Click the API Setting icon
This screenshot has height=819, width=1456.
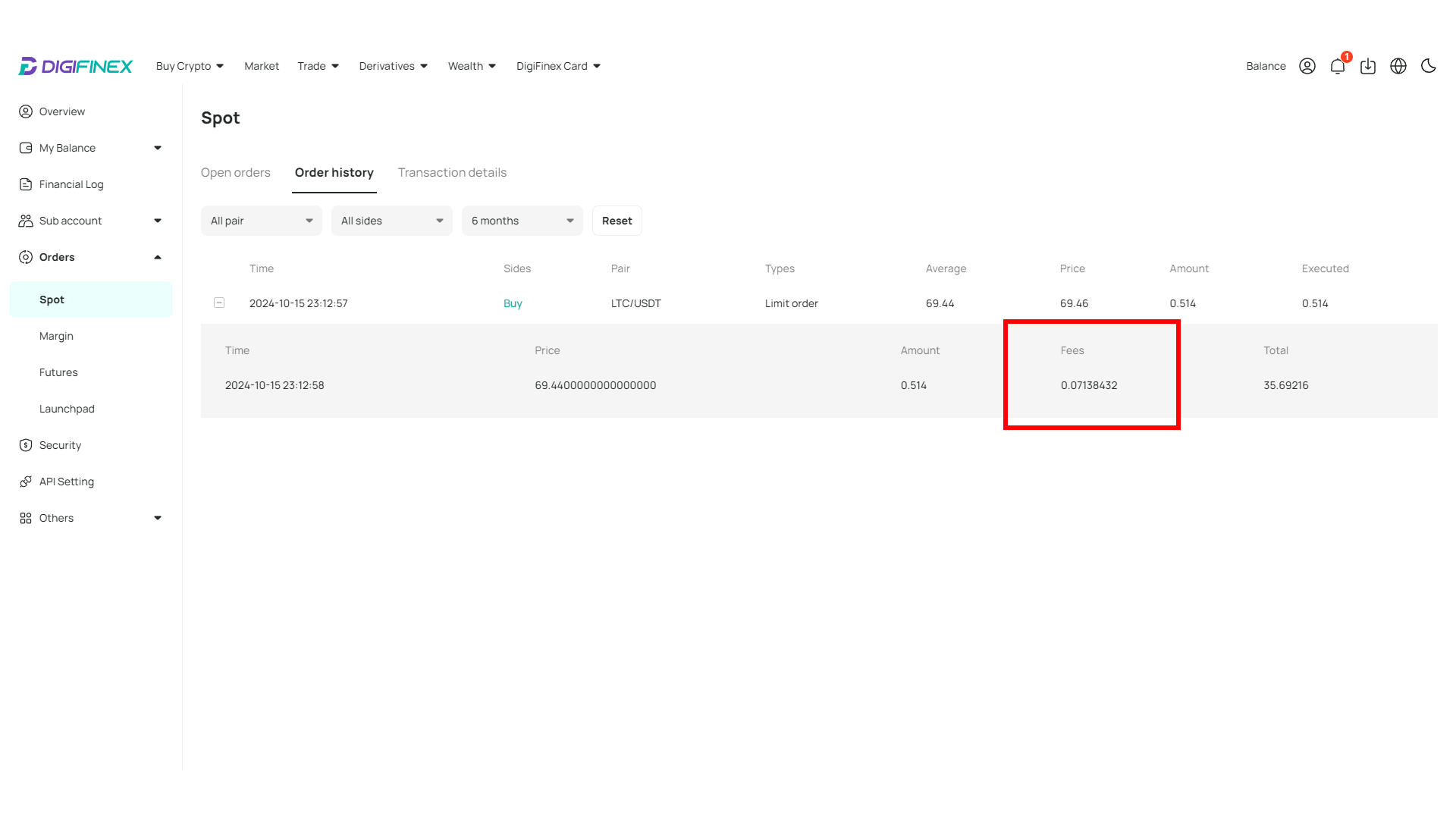26,482
